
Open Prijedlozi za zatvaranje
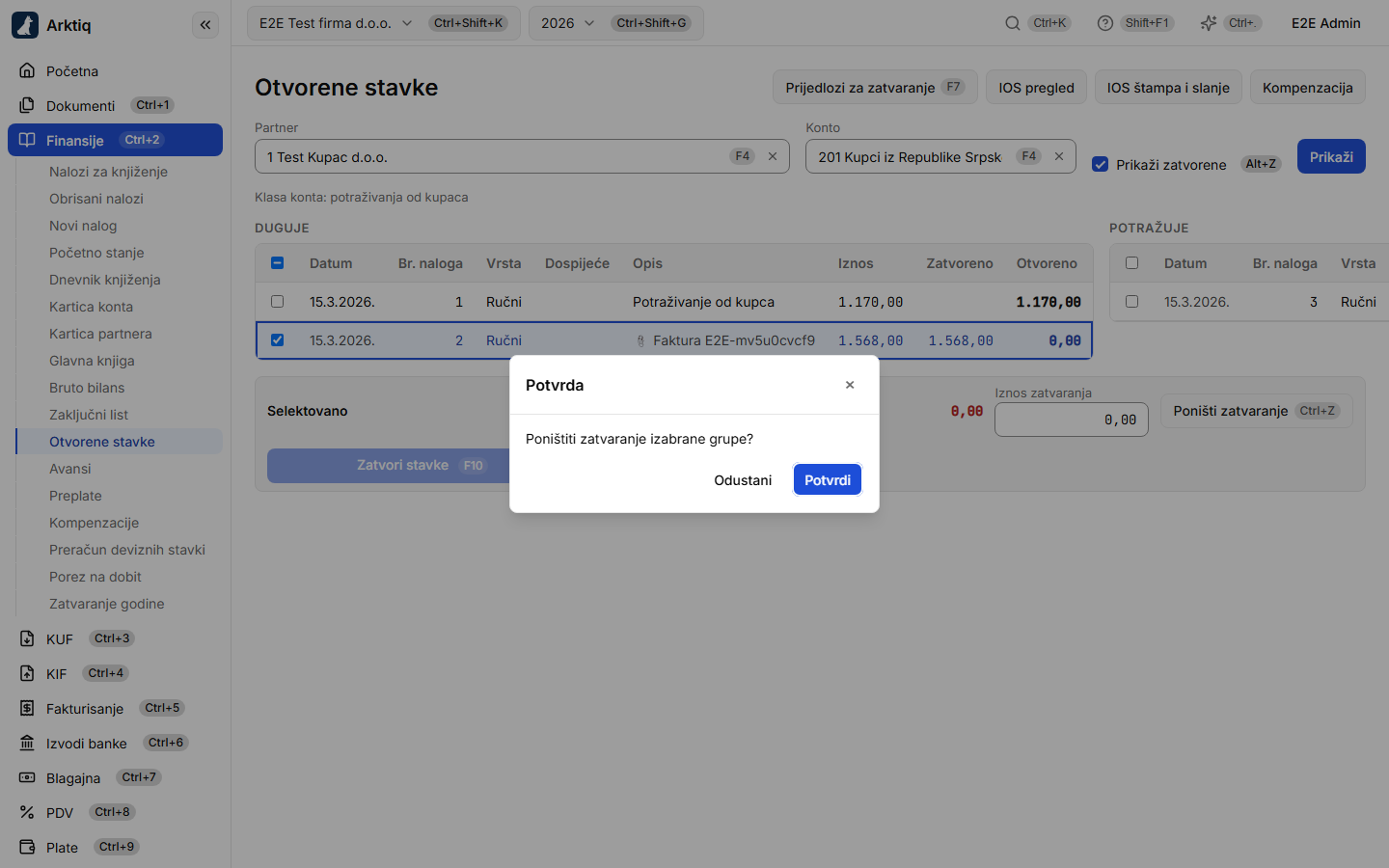pos(875,87)
